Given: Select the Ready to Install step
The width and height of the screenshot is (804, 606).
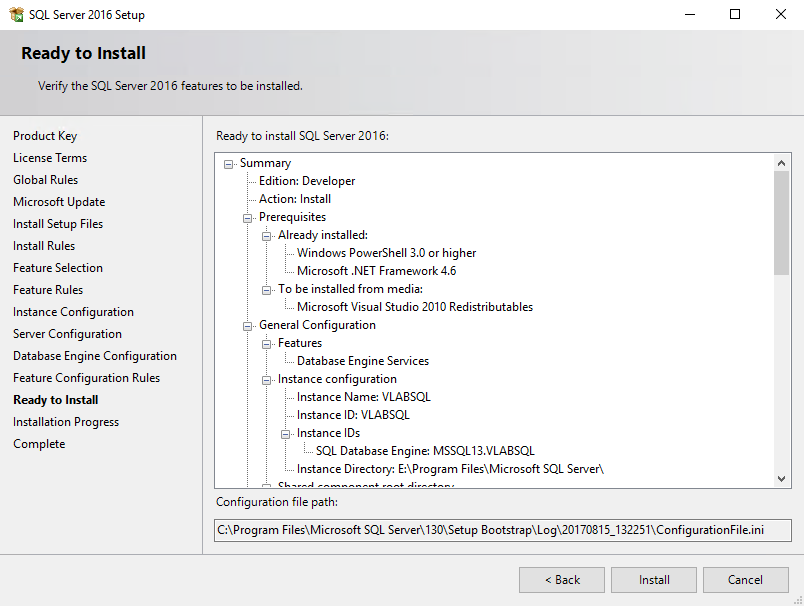Looking at the screenshot, I should [x=56, y=400].
